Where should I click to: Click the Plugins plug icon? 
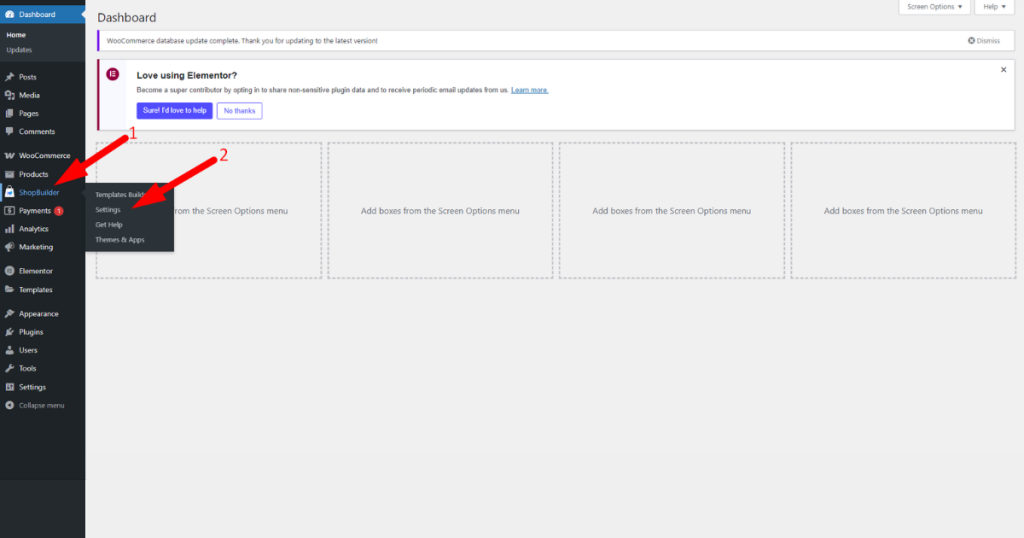10,332
